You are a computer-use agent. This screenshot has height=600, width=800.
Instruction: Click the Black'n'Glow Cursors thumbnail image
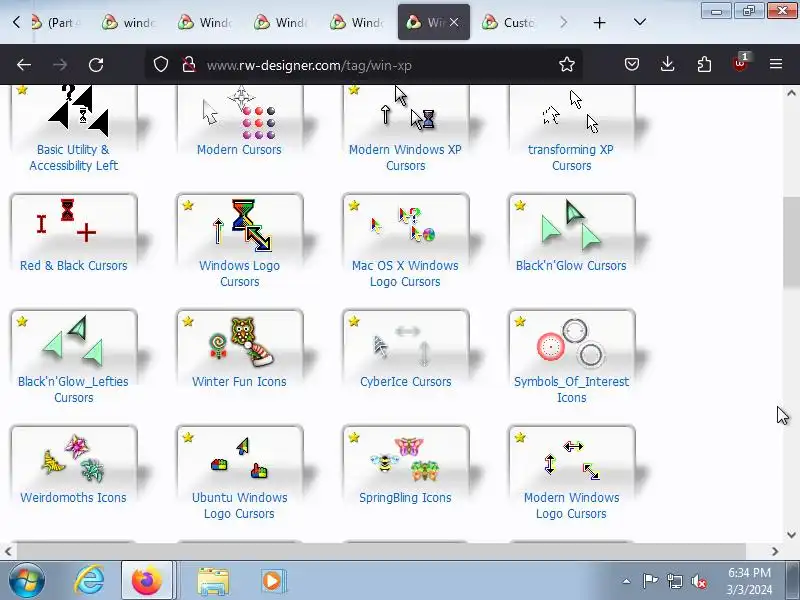point(571,224)
